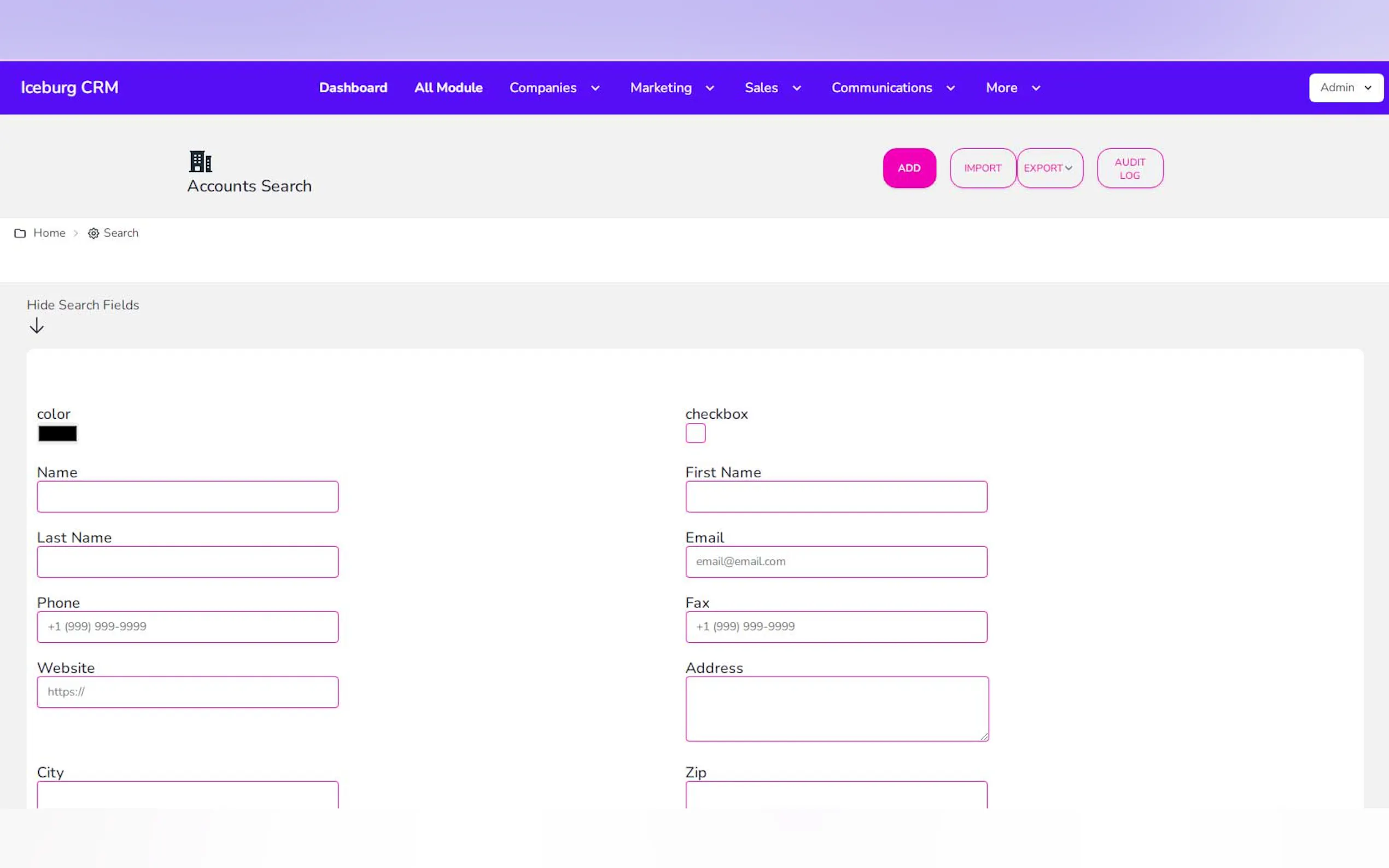Click the IMPORT button

click(x=982, y=168)
